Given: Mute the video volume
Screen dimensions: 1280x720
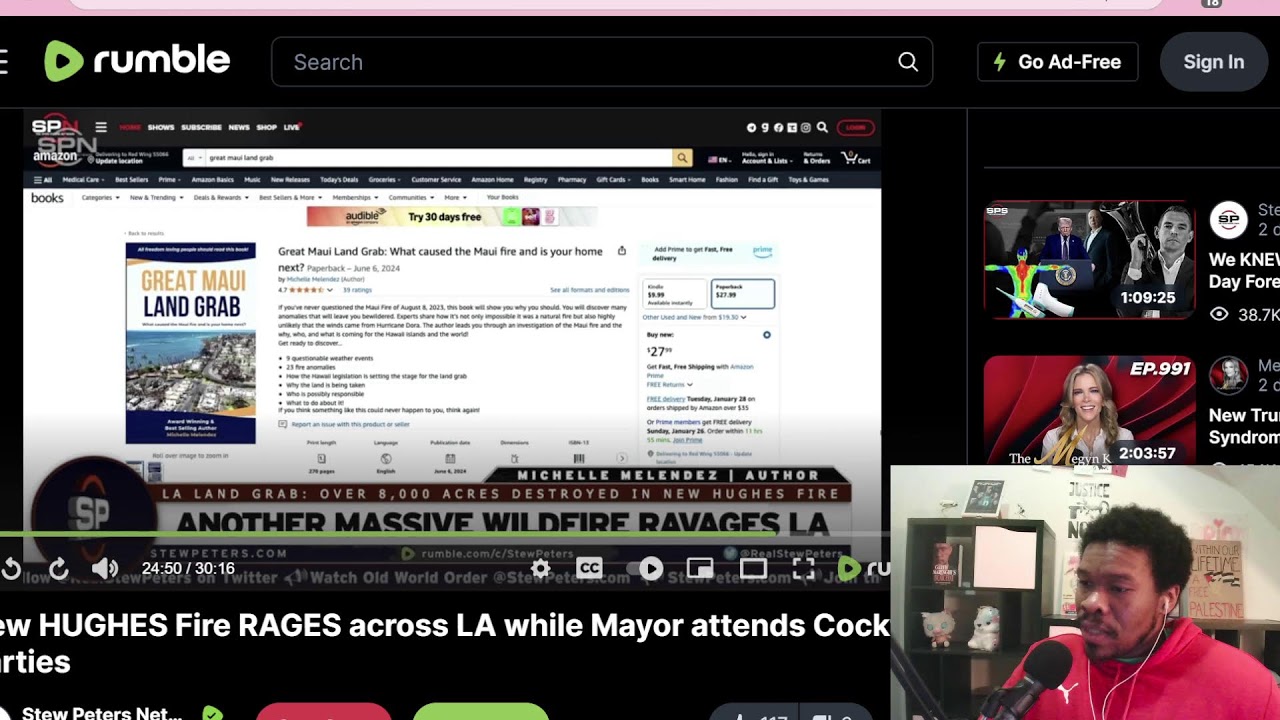Looking at the screenshot, I should pos(105,569).
